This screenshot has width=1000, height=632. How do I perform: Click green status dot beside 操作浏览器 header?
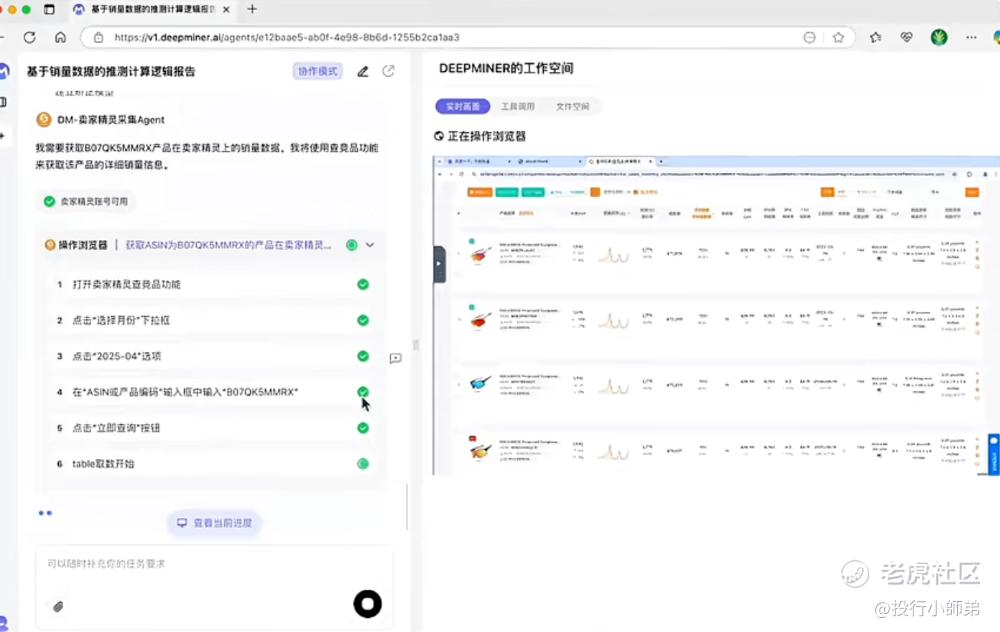351,245
